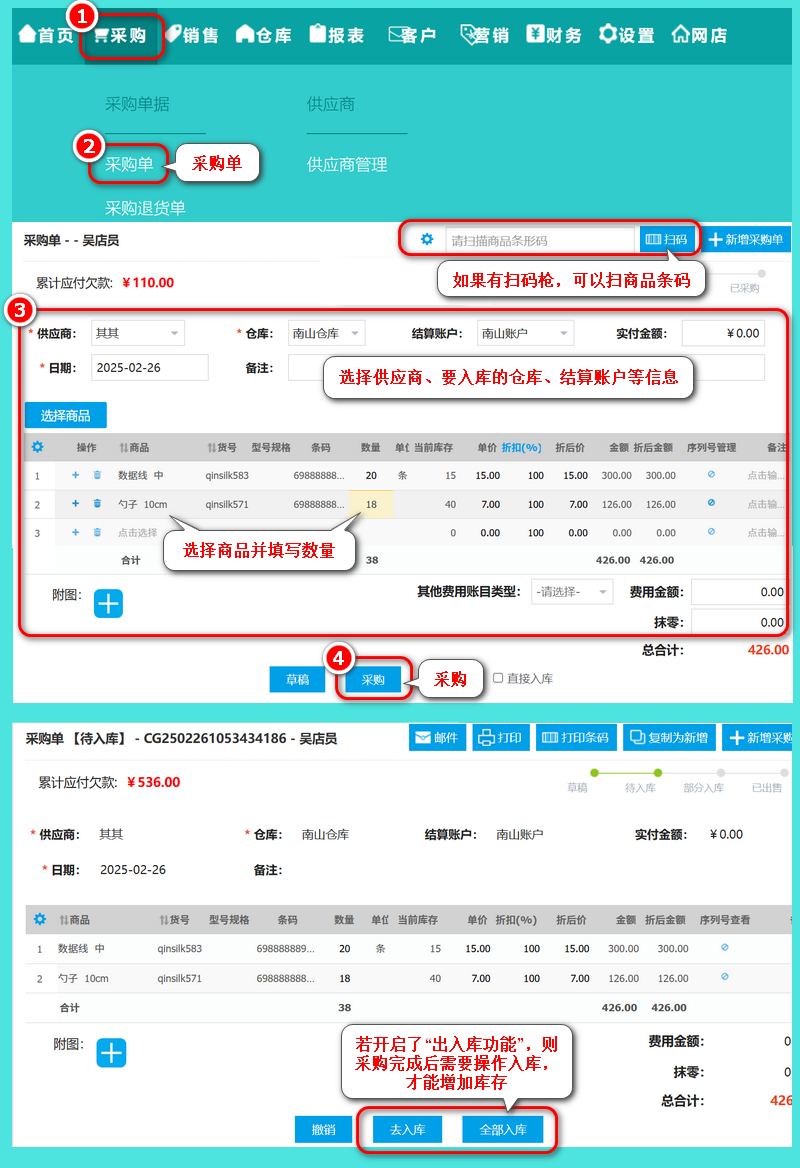This screenshot has height=1168, width=800.
Task: Add a row after 数据线 row
Action: [75, 474]
